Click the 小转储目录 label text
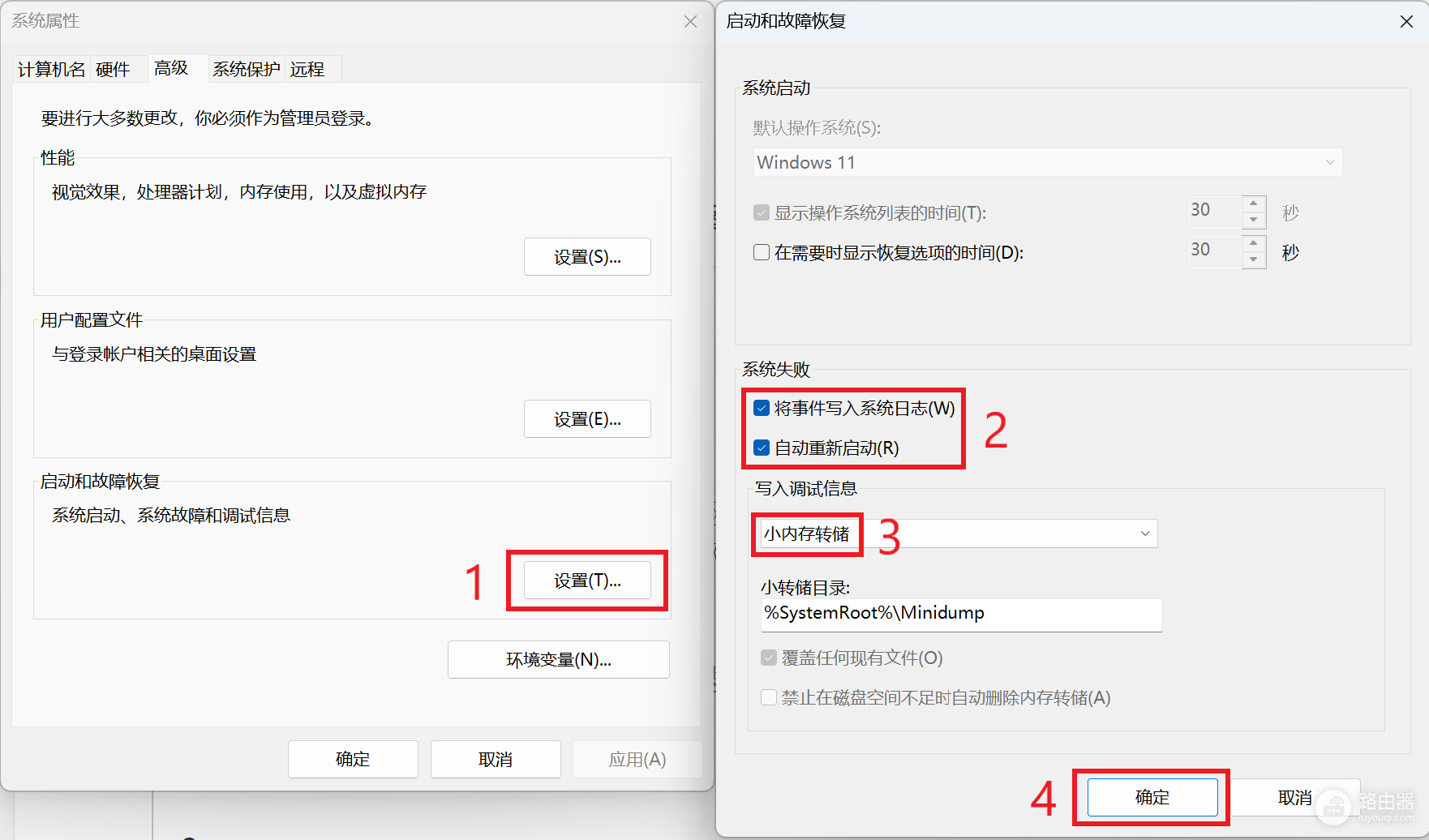 [805, 587]
